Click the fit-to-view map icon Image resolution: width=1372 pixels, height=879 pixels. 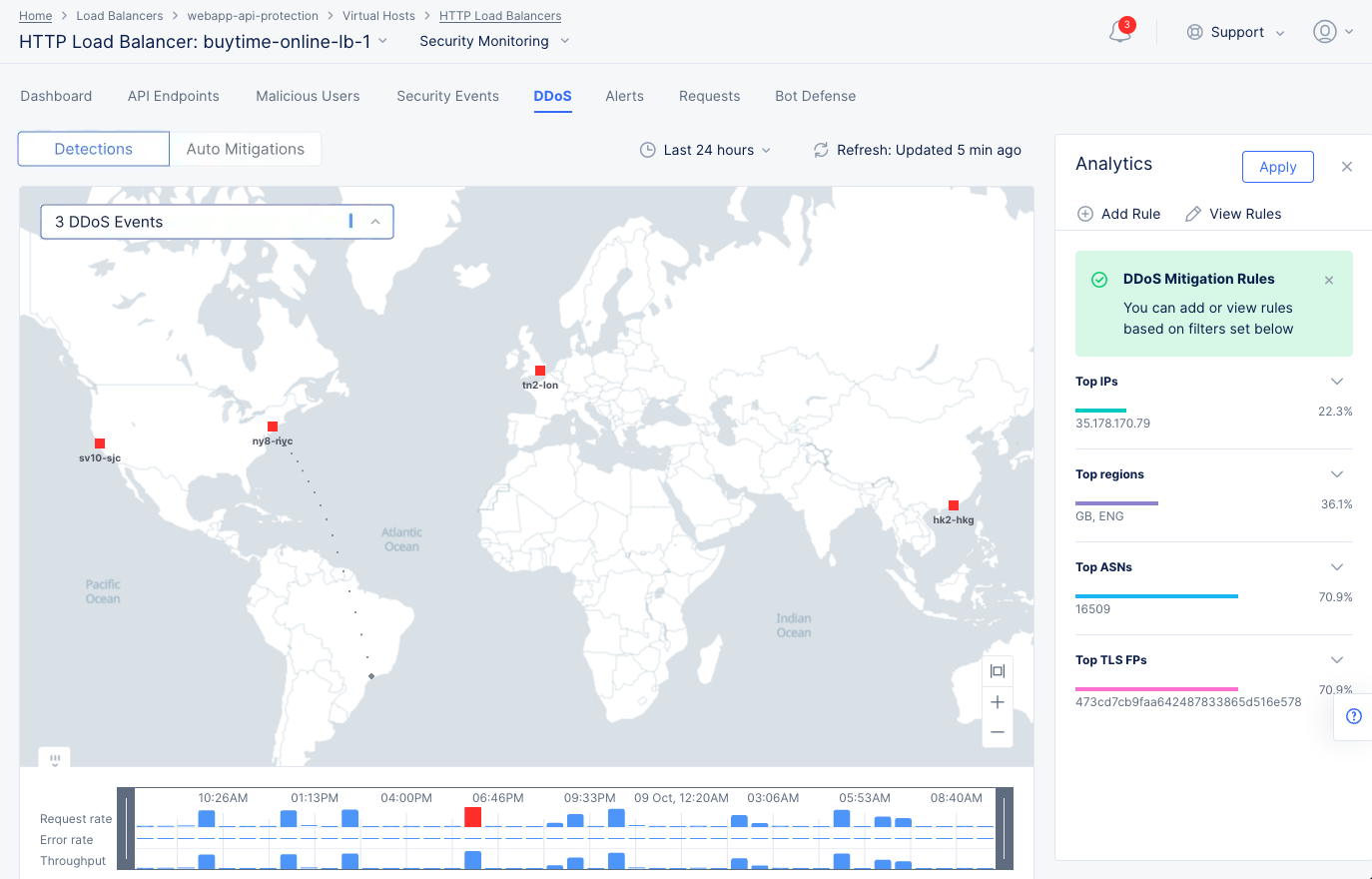click(x=997, y=670)
